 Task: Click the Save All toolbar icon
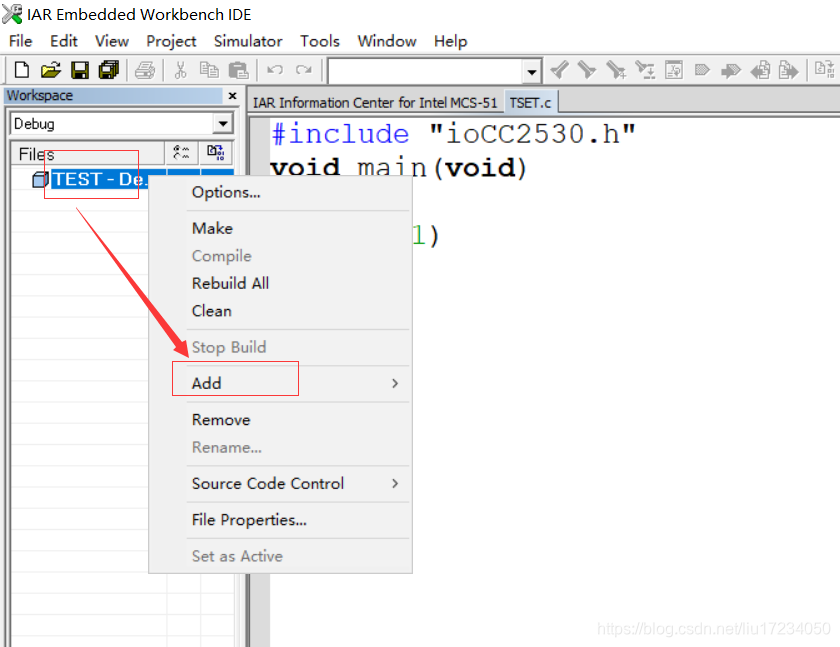[x=109, y=70]
